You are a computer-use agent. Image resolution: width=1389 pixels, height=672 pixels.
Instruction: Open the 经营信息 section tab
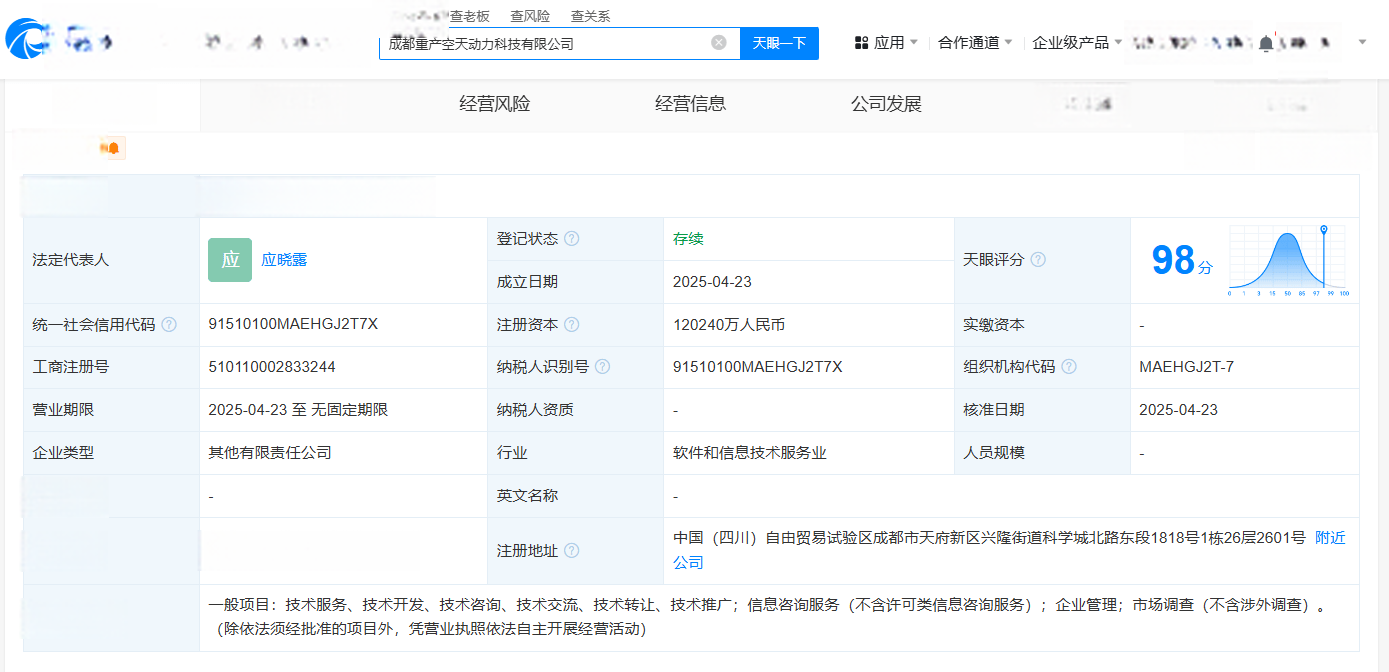pyautogui.click(x=691, y=104)
